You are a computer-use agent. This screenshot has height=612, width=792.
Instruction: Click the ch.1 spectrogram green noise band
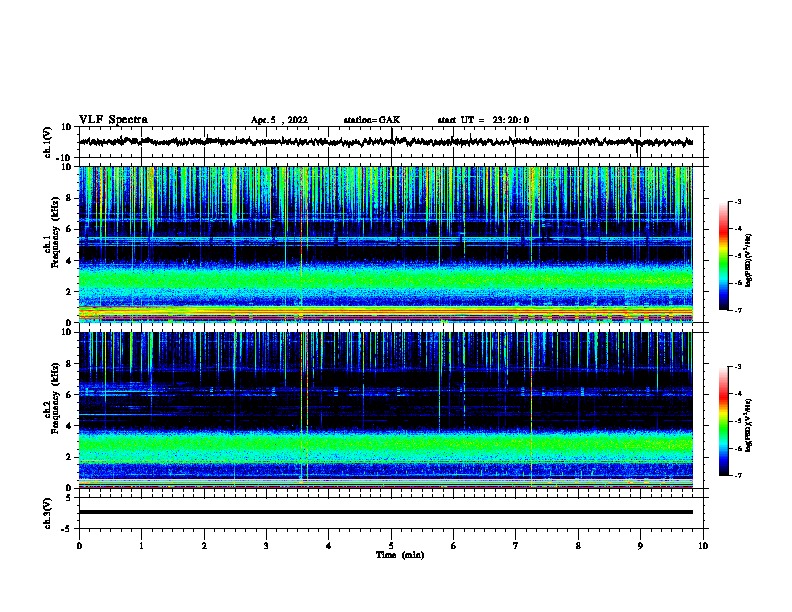click(386, 279)
